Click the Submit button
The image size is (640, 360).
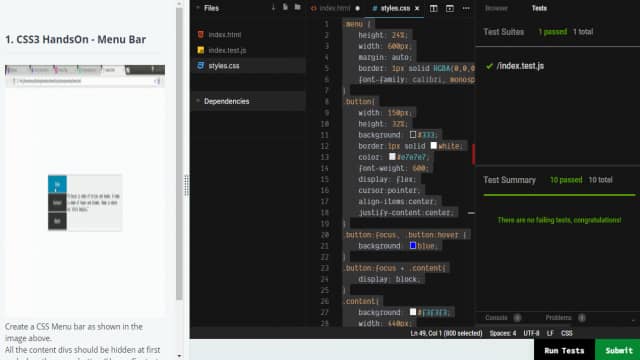[x=618, y=350]
